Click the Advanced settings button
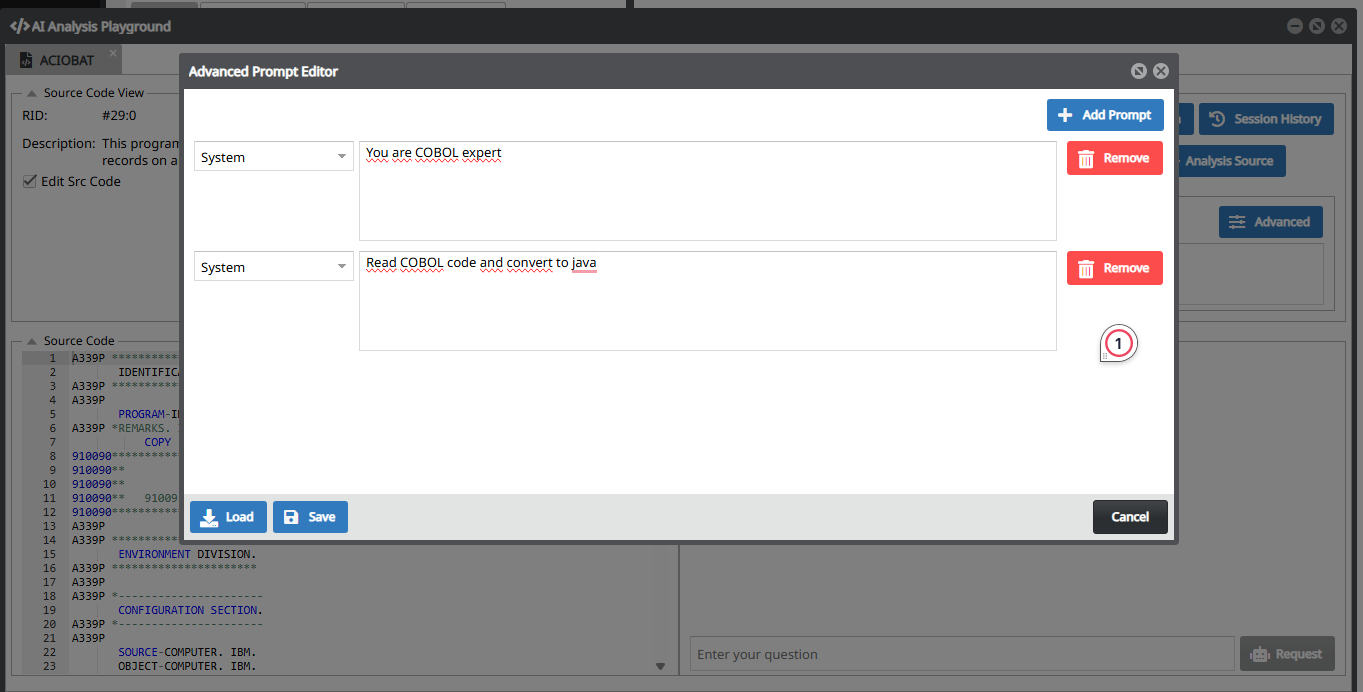 click(x=1270, y=222)
